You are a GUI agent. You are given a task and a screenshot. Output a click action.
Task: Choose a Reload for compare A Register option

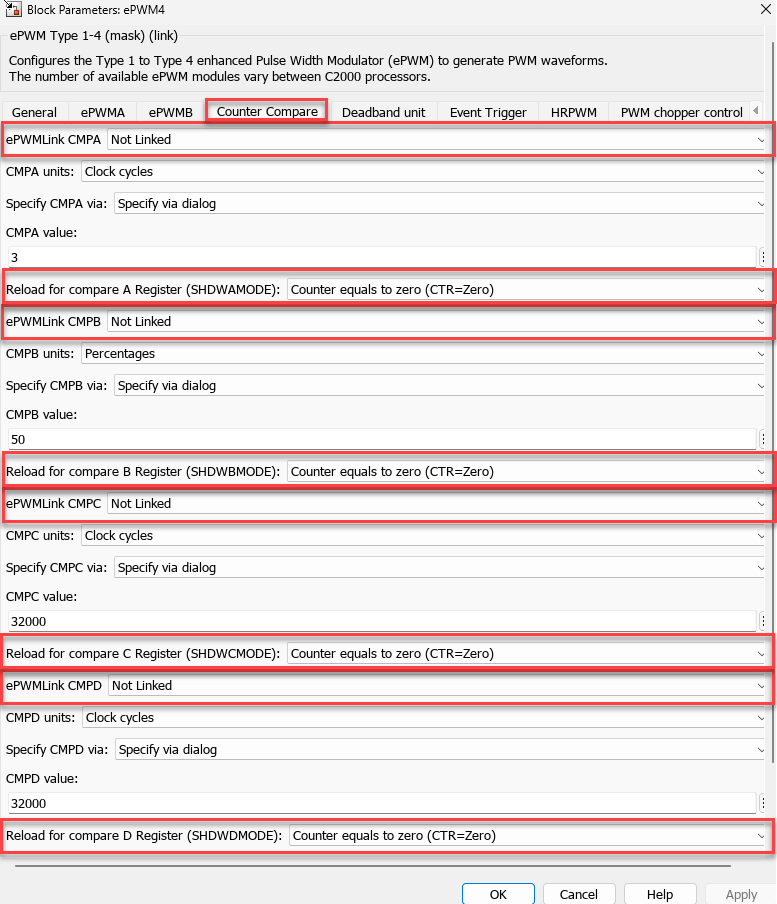527,290
